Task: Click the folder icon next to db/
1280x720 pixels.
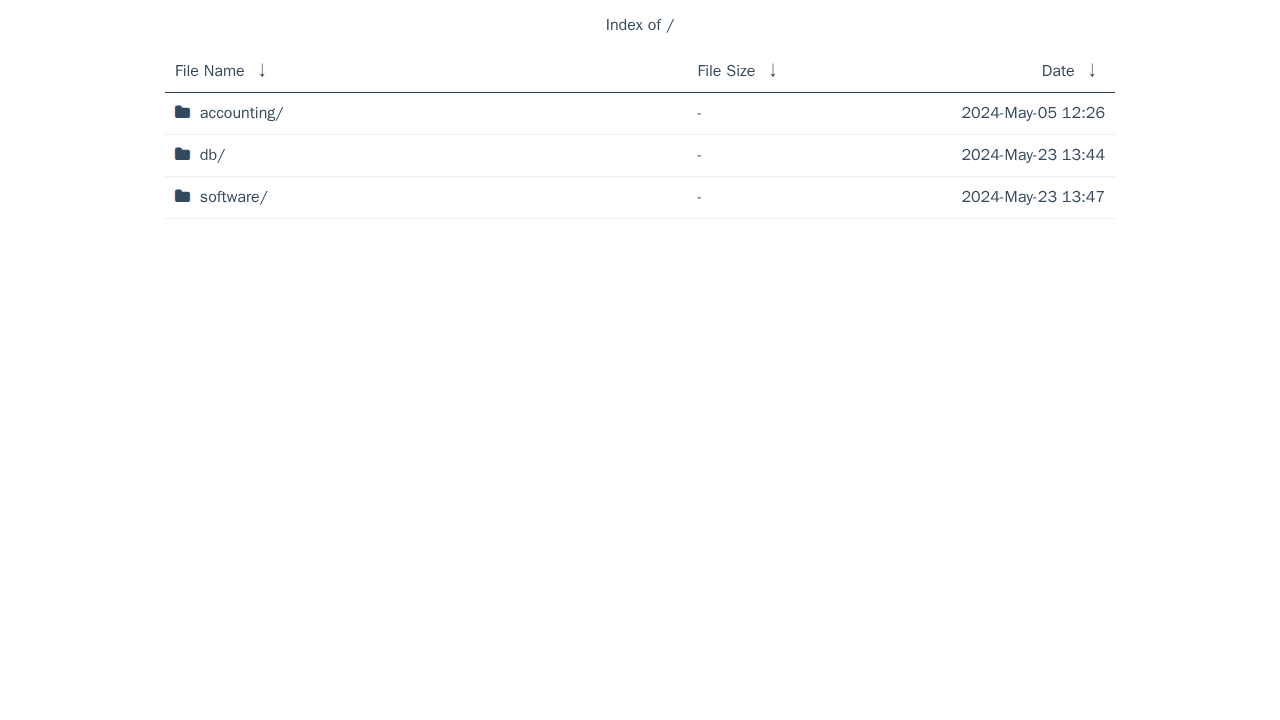Action: coord(182,154)
